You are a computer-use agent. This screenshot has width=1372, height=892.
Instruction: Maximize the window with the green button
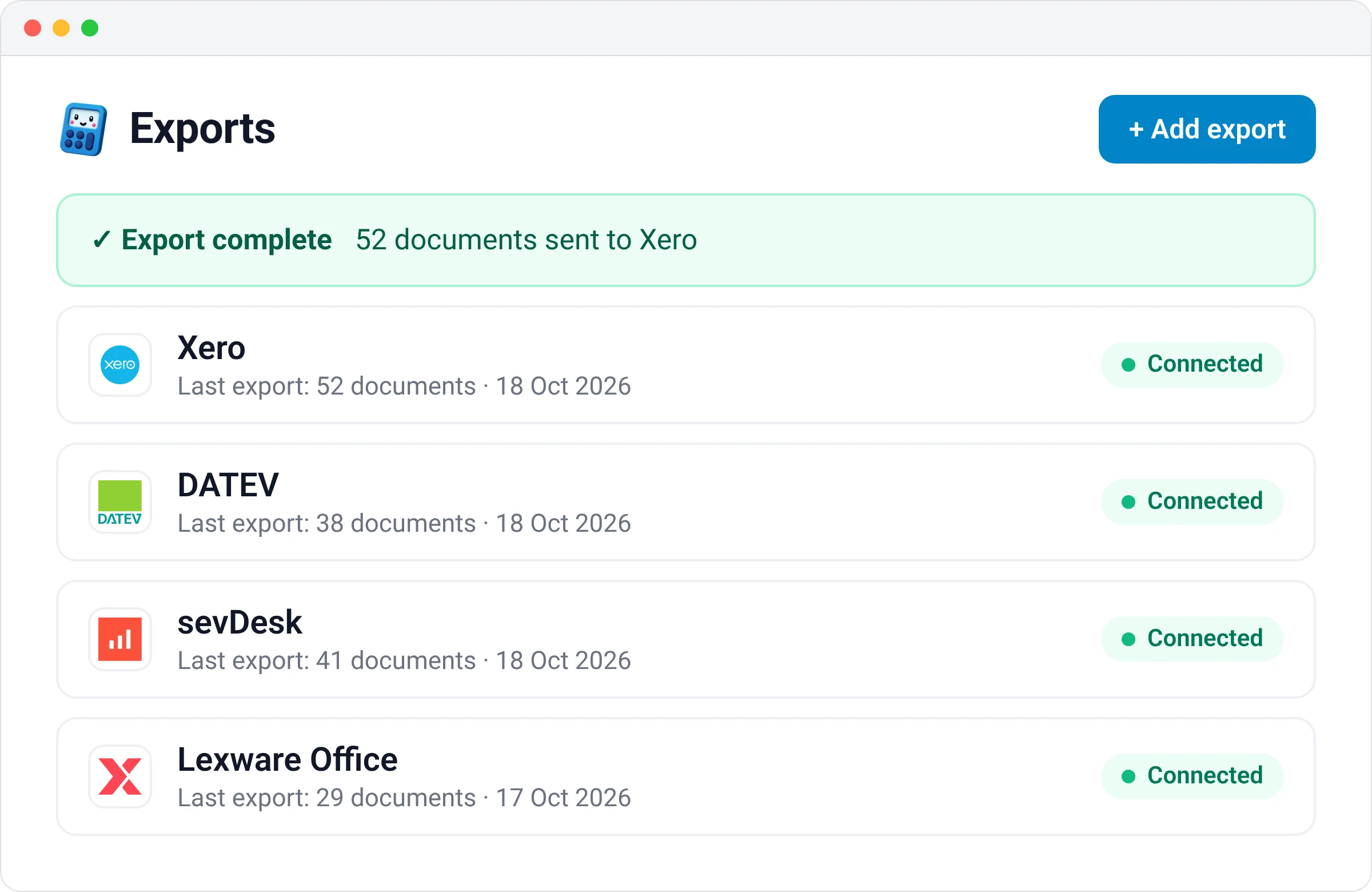point(90,28)
